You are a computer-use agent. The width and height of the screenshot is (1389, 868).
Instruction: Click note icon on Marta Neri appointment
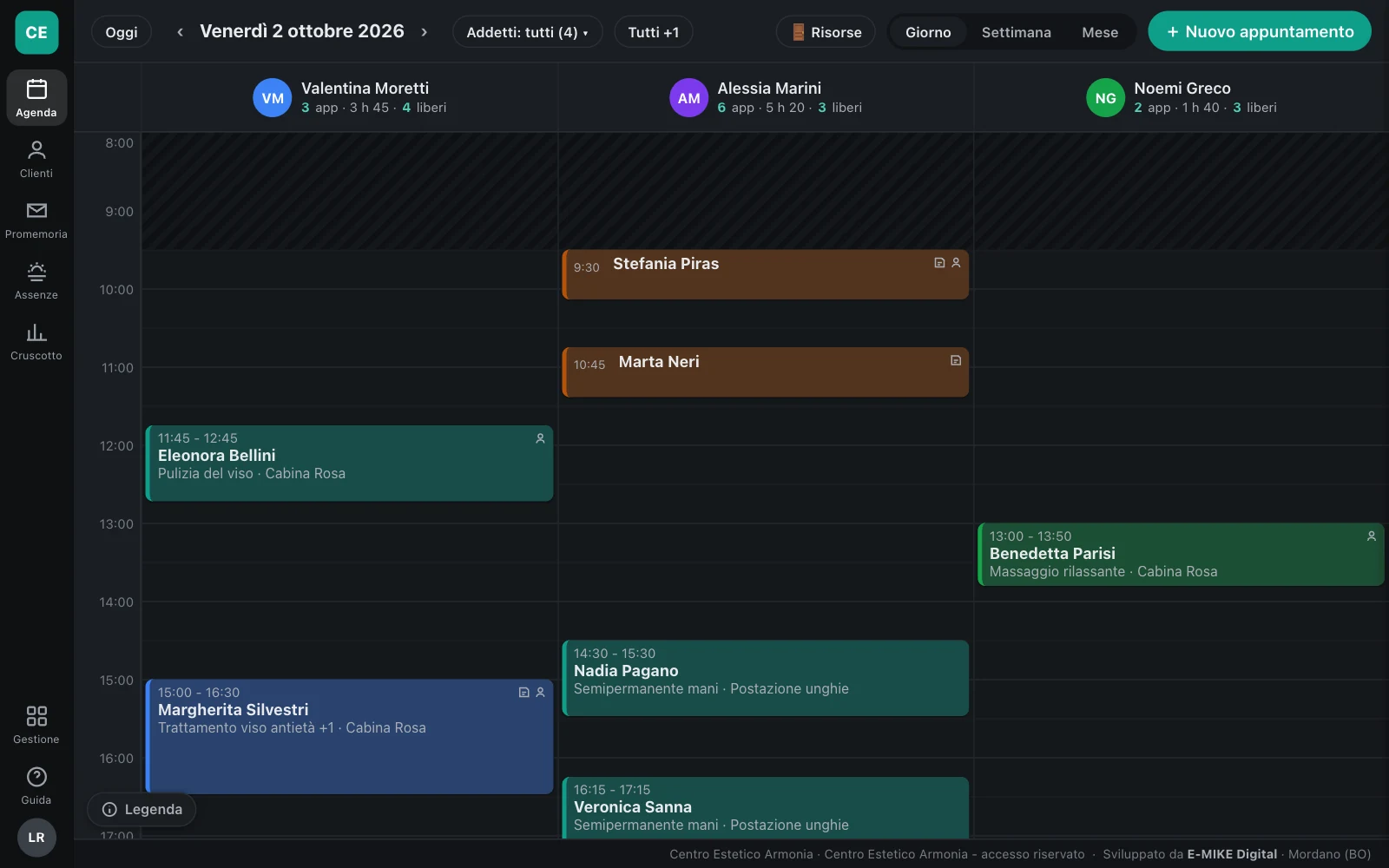click(956, 360)
